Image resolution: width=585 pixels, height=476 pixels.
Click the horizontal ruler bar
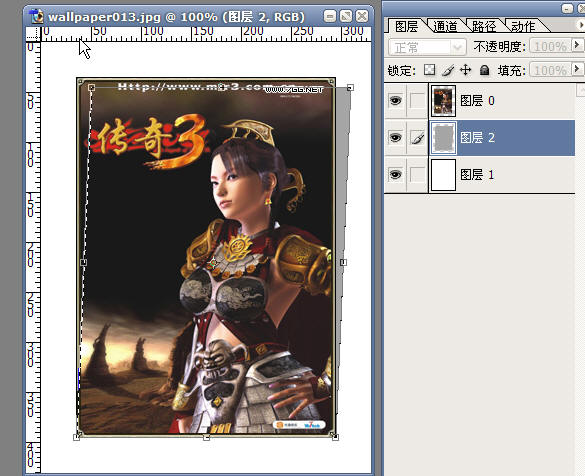206,34
